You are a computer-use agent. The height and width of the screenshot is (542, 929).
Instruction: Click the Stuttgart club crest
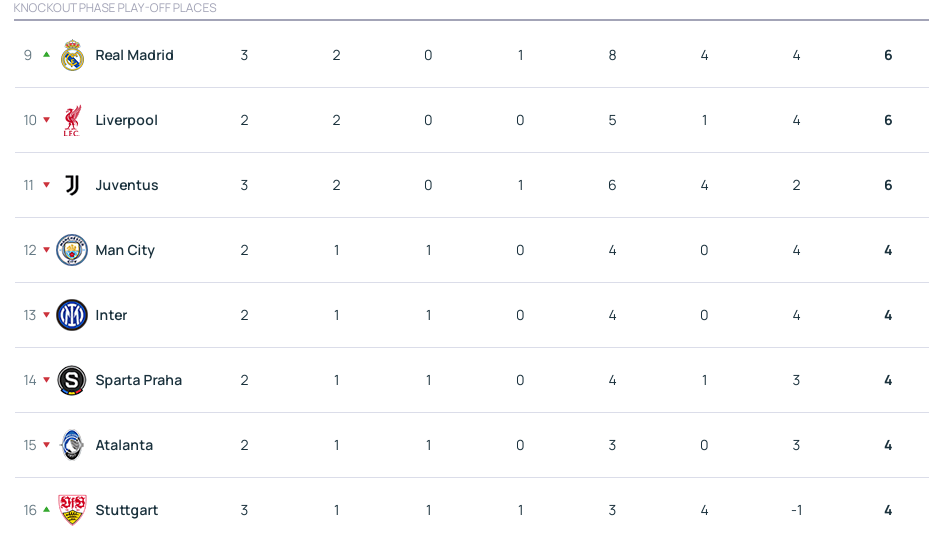tap(72, 510)
